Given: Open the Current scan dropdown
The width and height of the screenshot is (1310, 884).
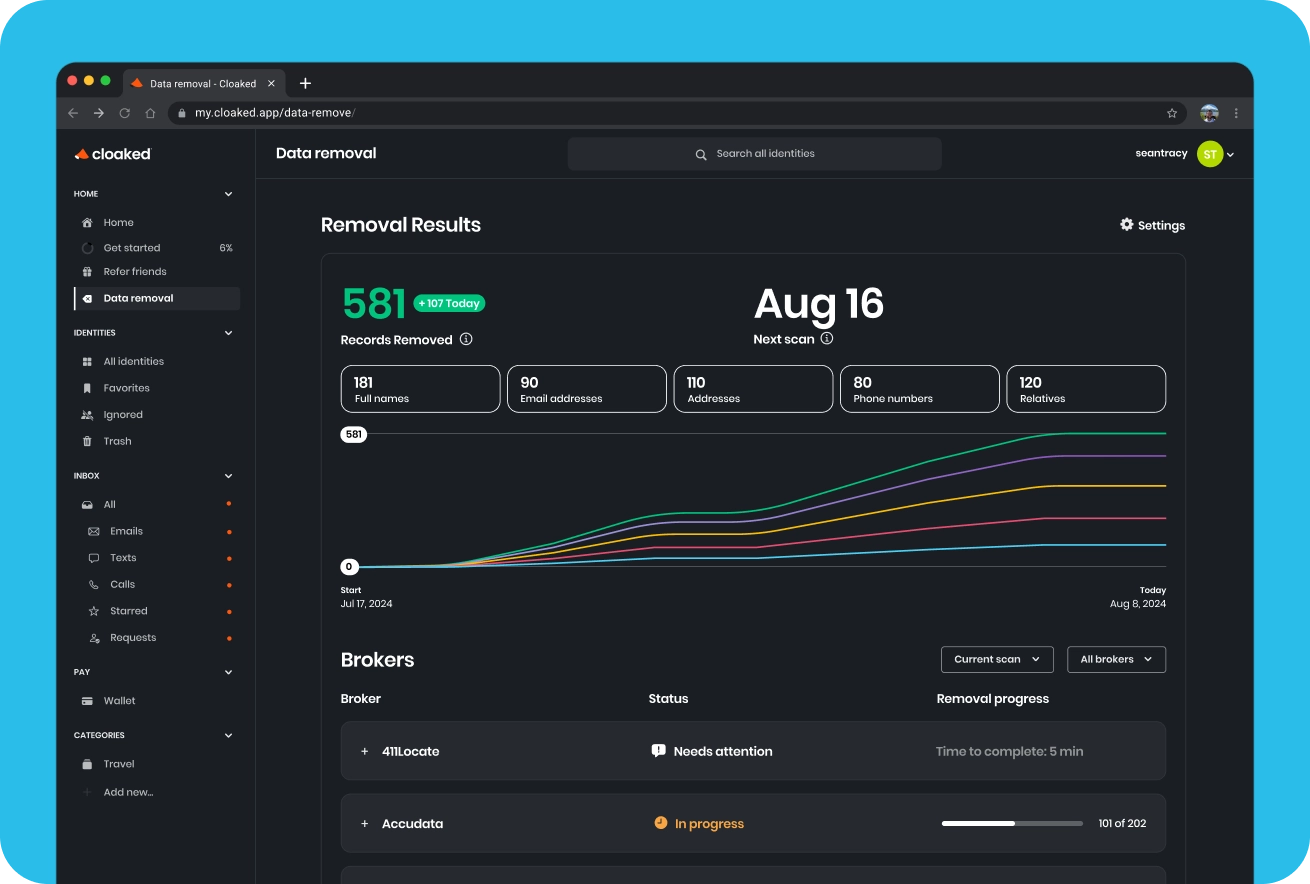Looking at the screenshot, I should pos(996,659).
